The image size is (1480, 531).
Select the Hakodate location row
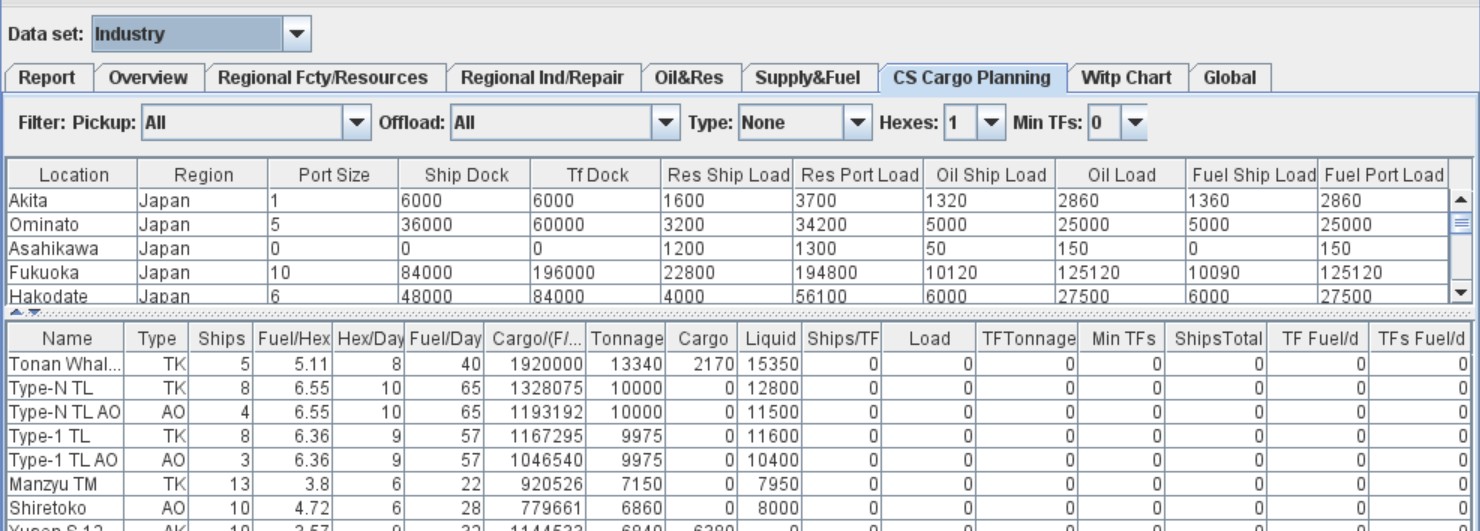pyautogui.click(x=728, y=295)
